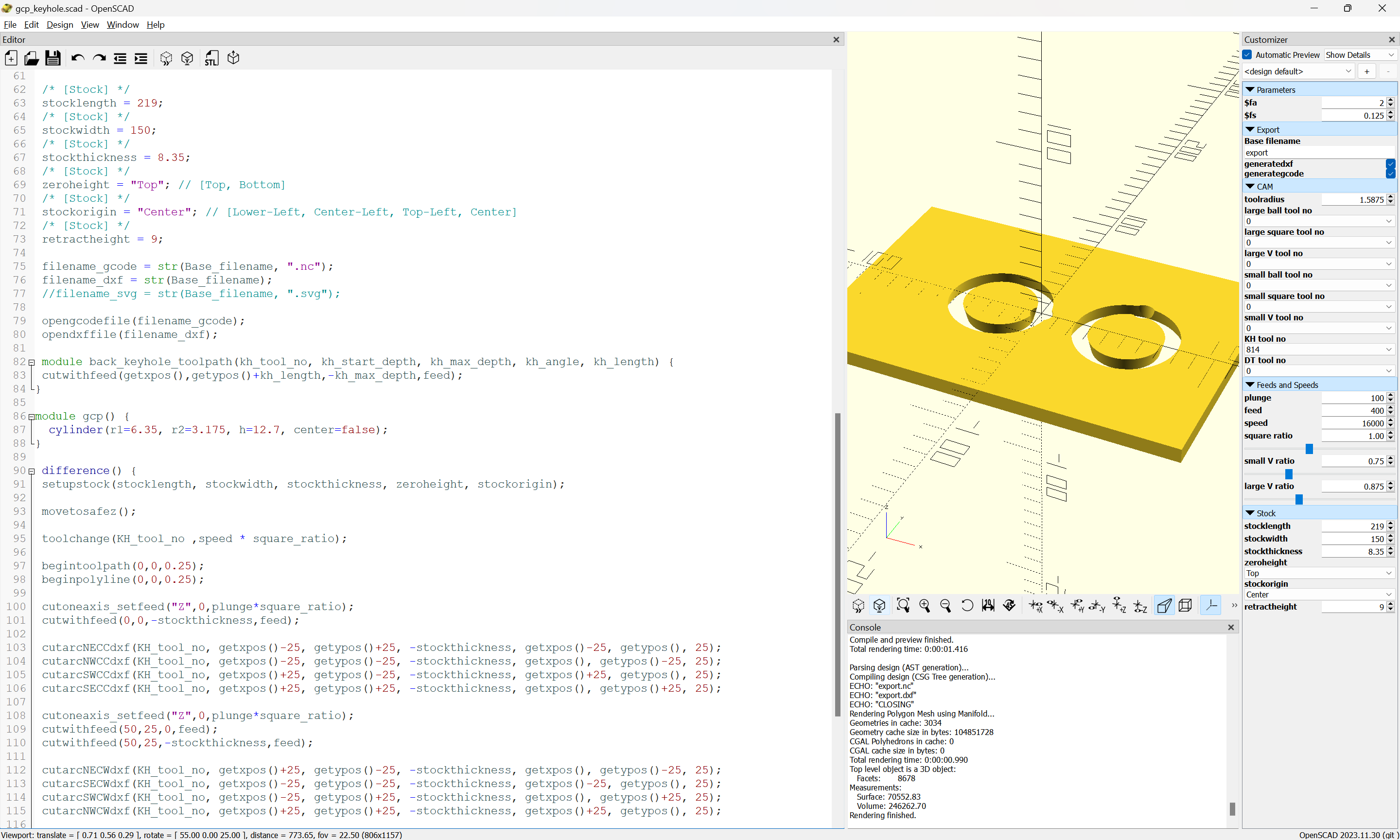Switch to Orthogonal wireframe cube view icon
The width and height of the screenshot is (1400, 840).
click(x=1185, y=606)
